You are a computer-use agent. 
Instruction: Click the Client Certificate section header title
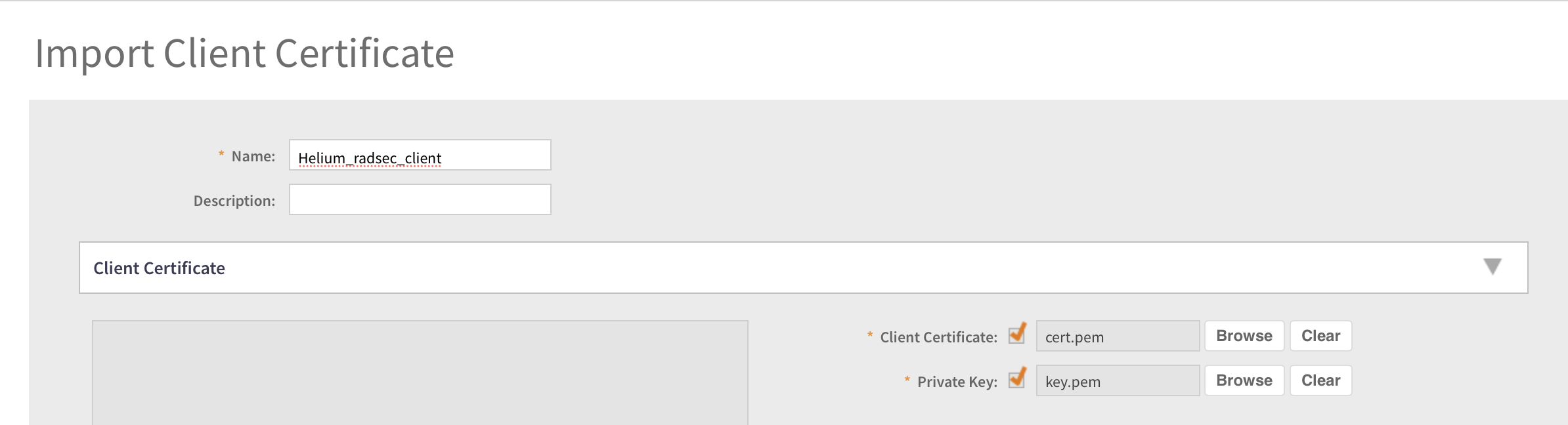159,268
